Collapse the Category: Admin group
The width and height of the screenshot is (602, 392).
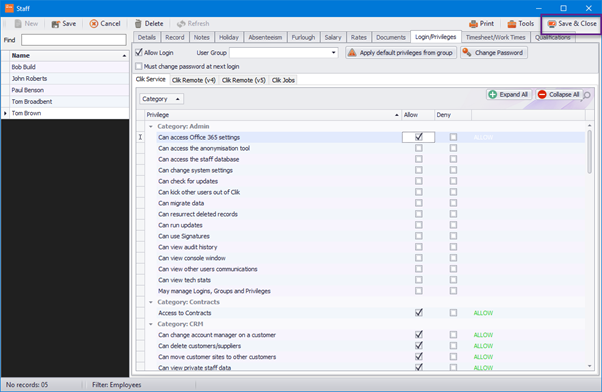point(151,126)
